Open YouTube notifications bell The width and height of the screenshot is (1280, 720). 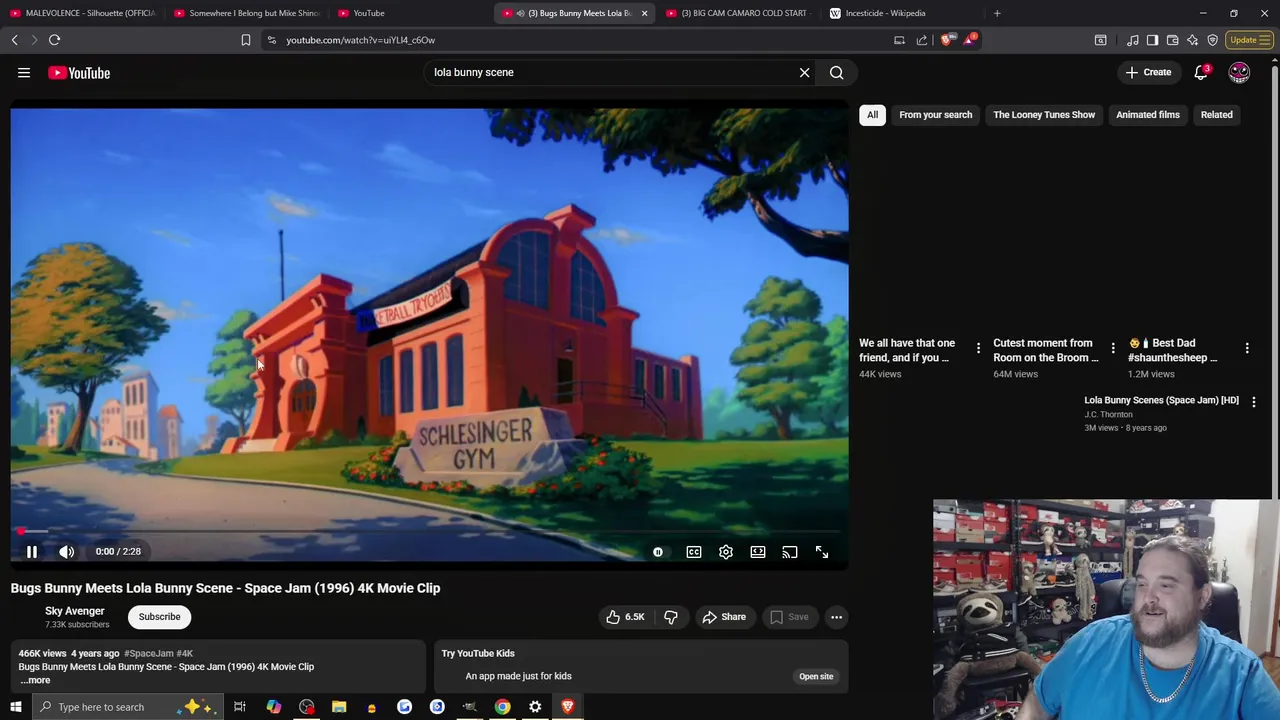click(1201, 72)
